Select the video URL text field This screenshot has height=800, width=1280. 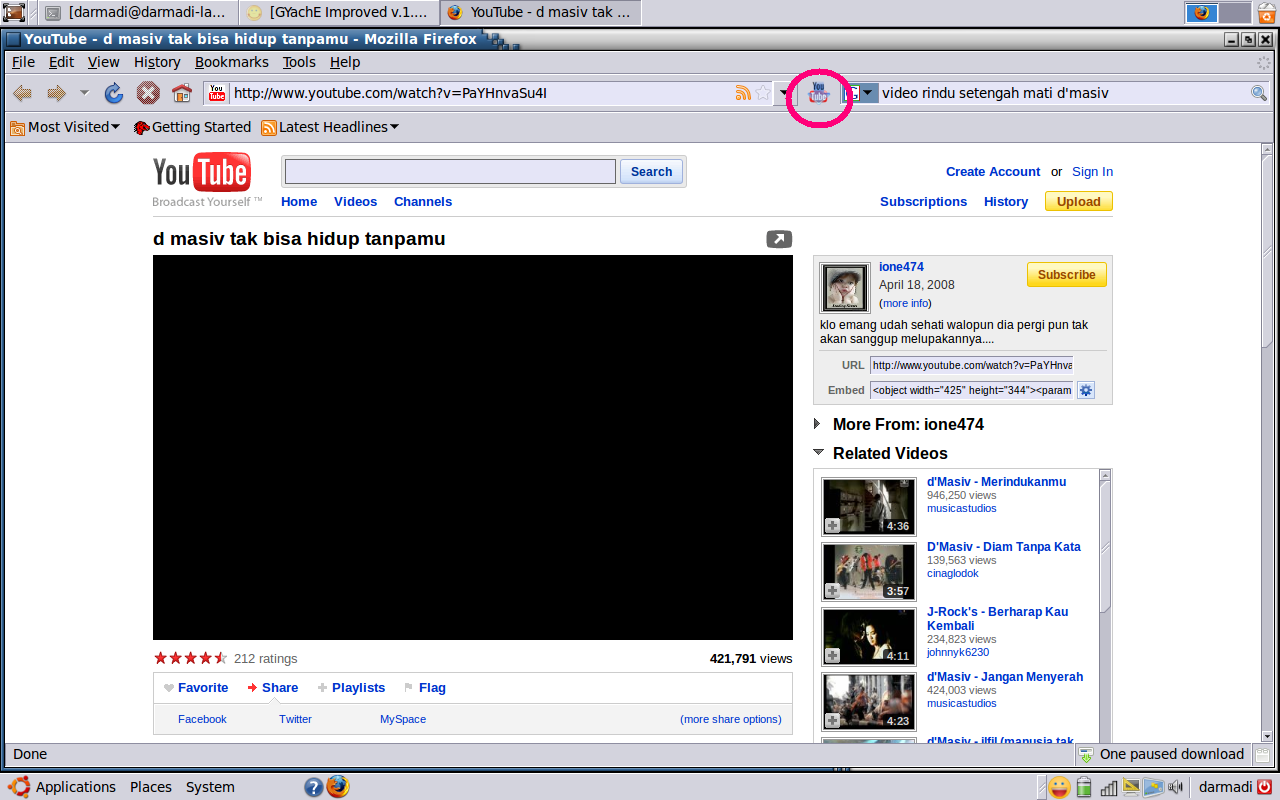(971, 365)
